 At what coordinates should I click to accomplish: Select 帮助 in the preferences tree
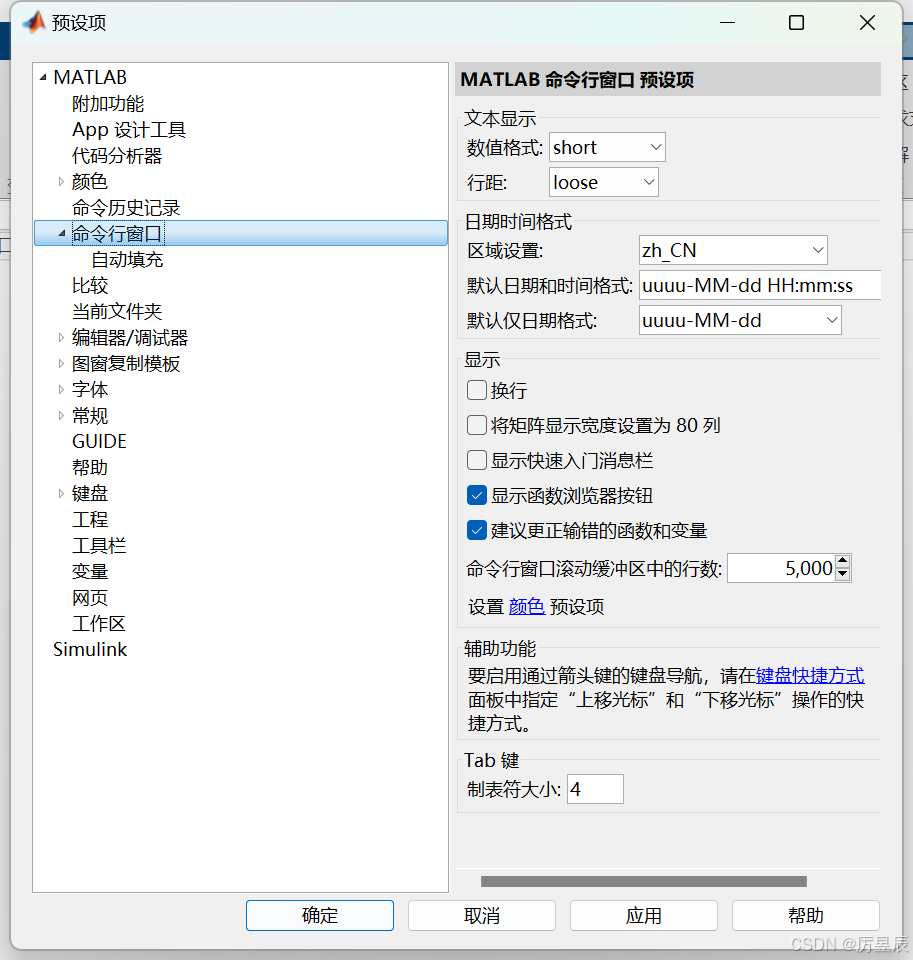[x=90, y=468]
